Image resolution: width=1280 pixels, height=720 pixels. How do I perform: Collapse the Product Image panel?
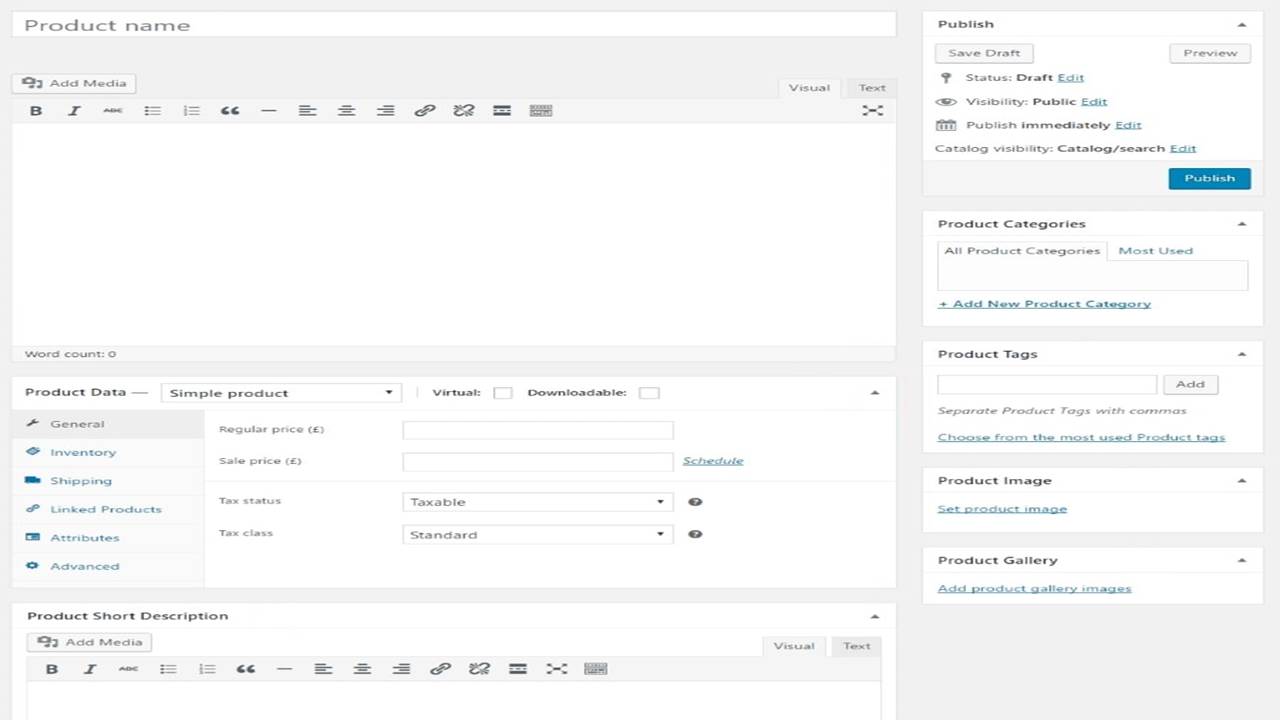click(1242, 481)
